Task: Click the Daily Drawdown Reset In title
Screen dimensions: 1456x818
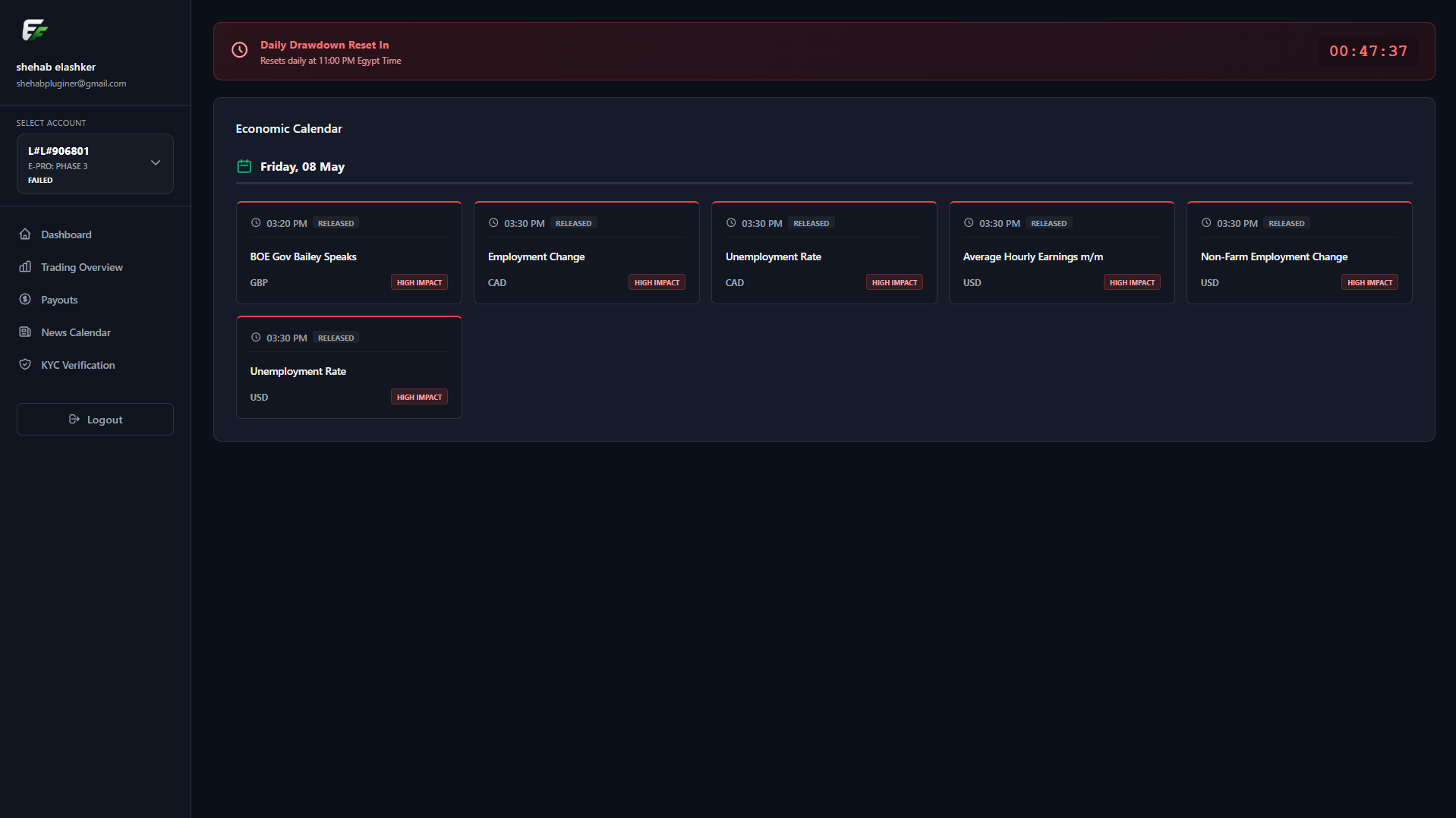Action: [324, 45]
